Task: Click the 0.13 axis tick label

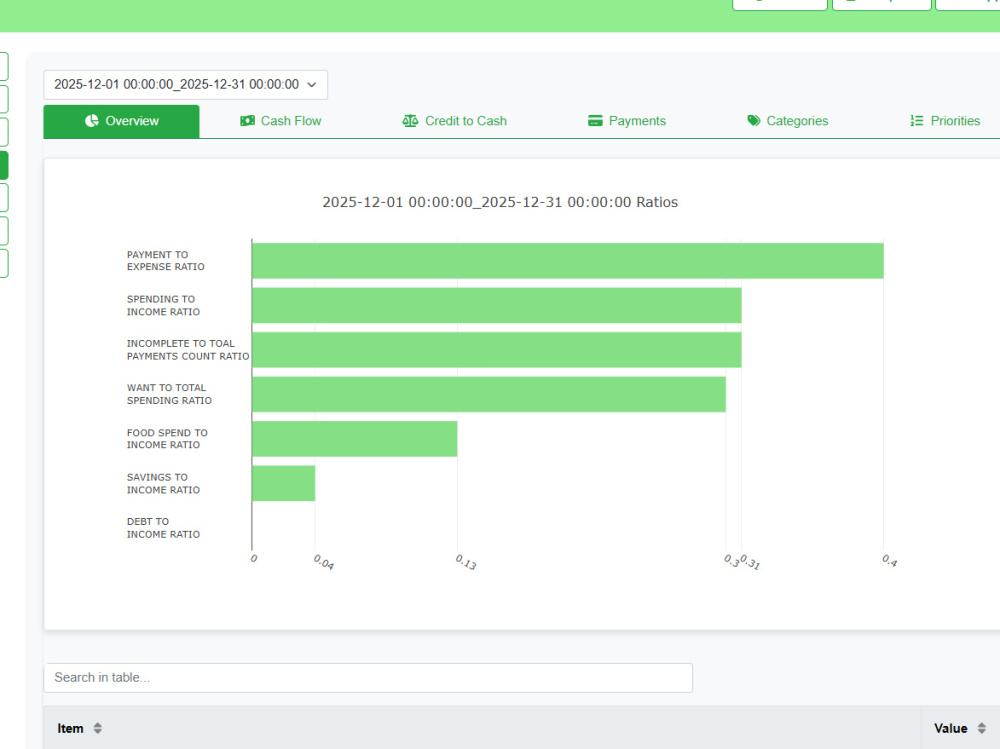Action: click(x=466, y=562)
